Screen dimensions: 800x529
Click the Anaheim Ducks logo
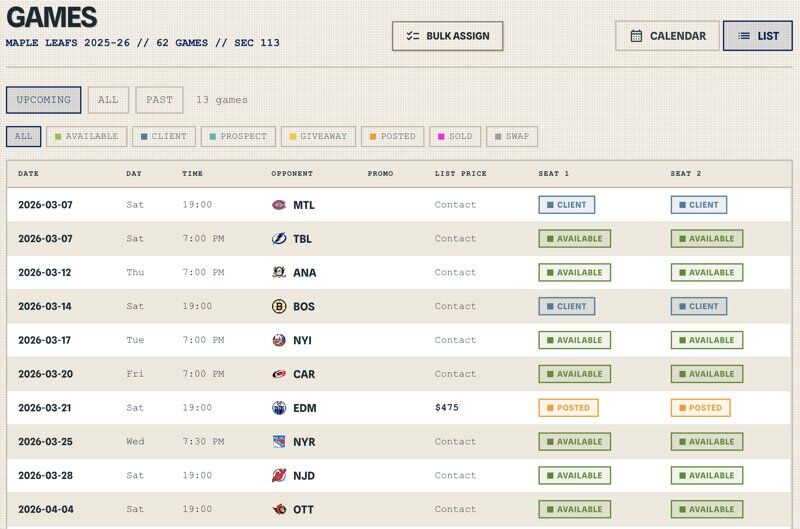(279, 272)
